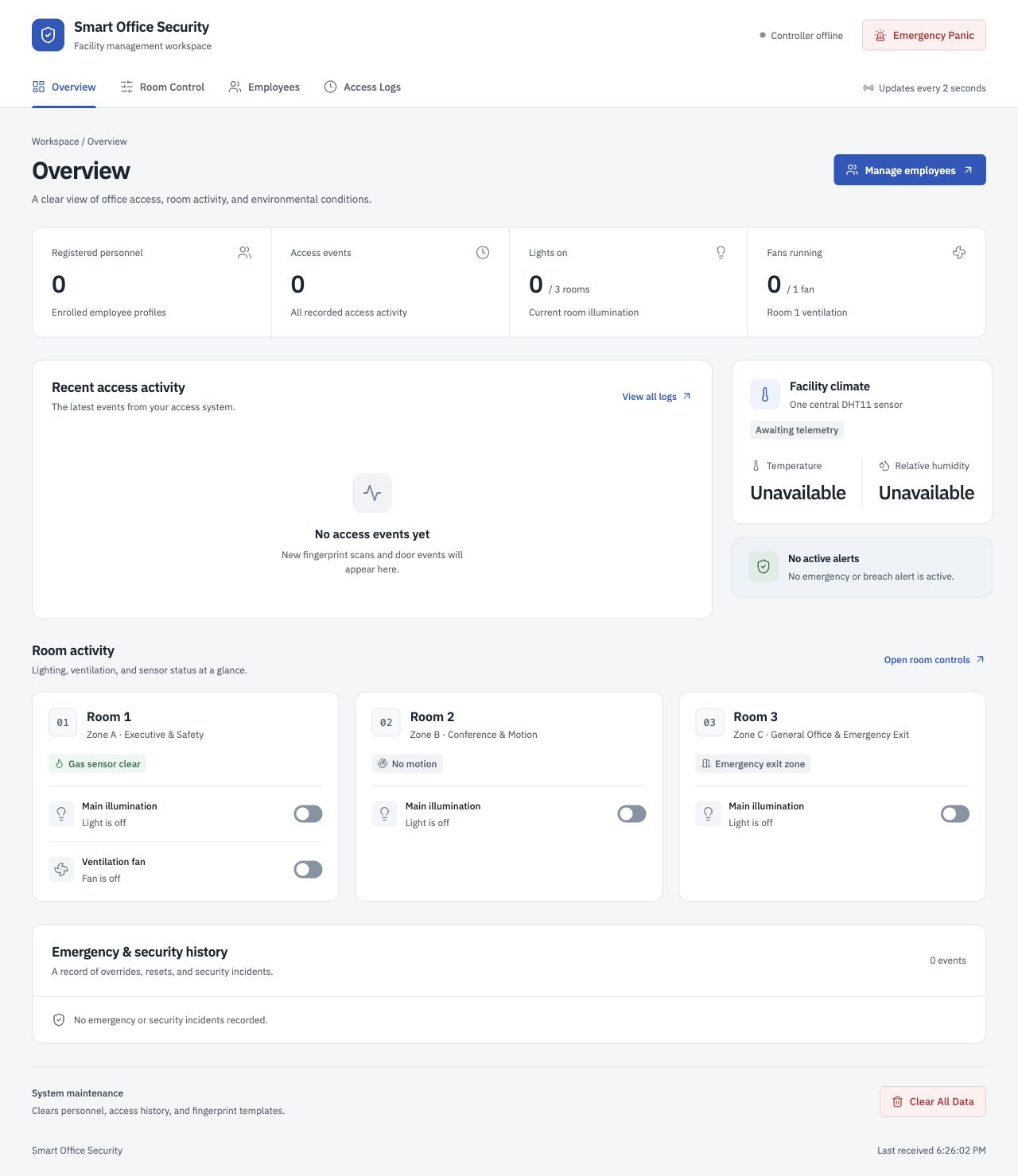
Task: Switch to the Room Control tab
Action: (x=162, y=87)
